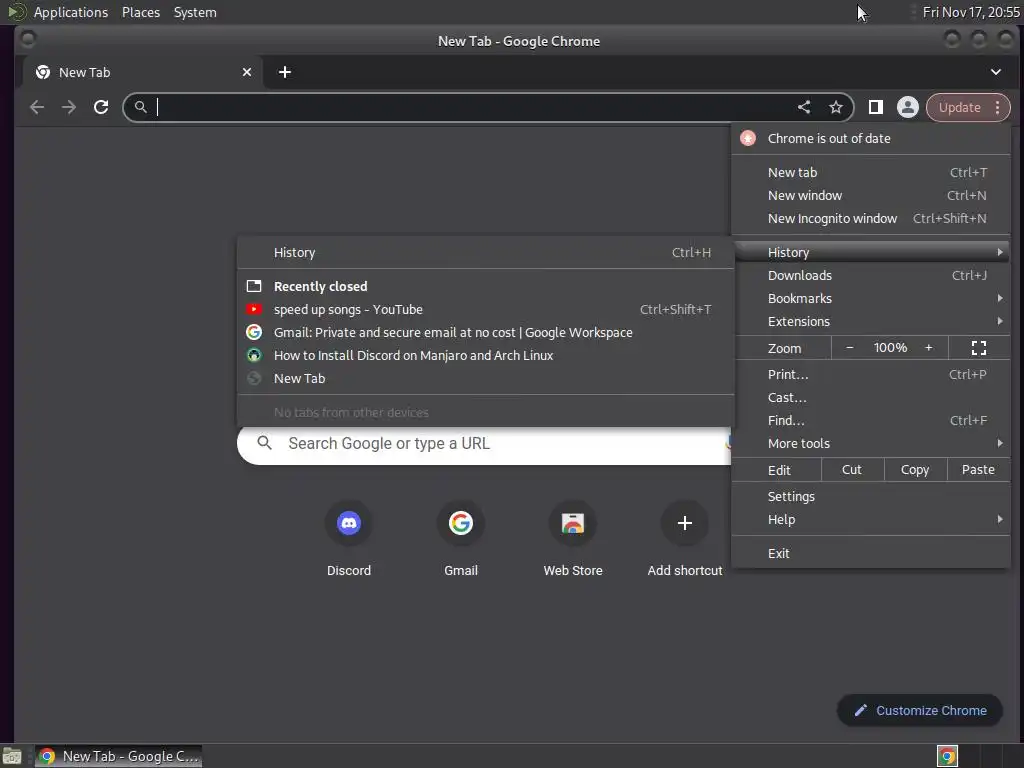The width and height of the screenshot is (1024, 768).
Task: Open the full History page entry
Action: [486, 253]
